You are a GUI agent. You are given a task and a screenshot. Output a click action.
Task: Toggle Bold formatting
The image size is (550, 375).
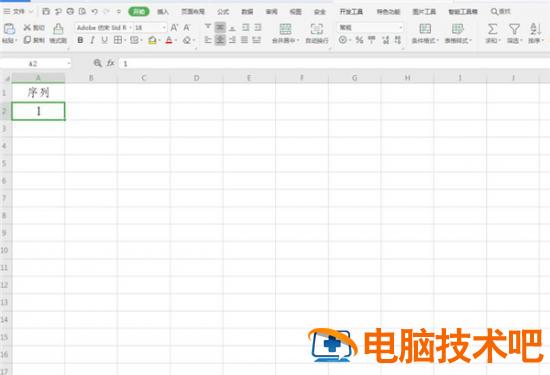click(x=80, y=40)
